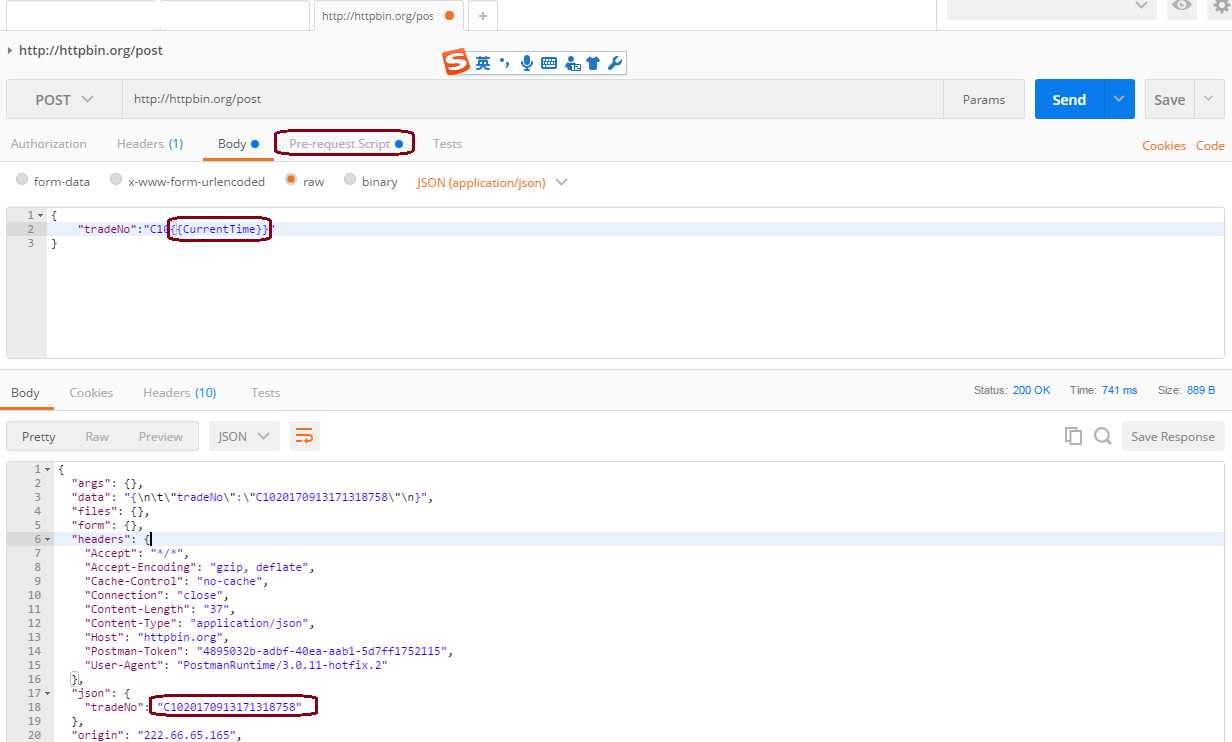Open the manage environments gear icon
1232x742 pixels.
click(1220, 6)
